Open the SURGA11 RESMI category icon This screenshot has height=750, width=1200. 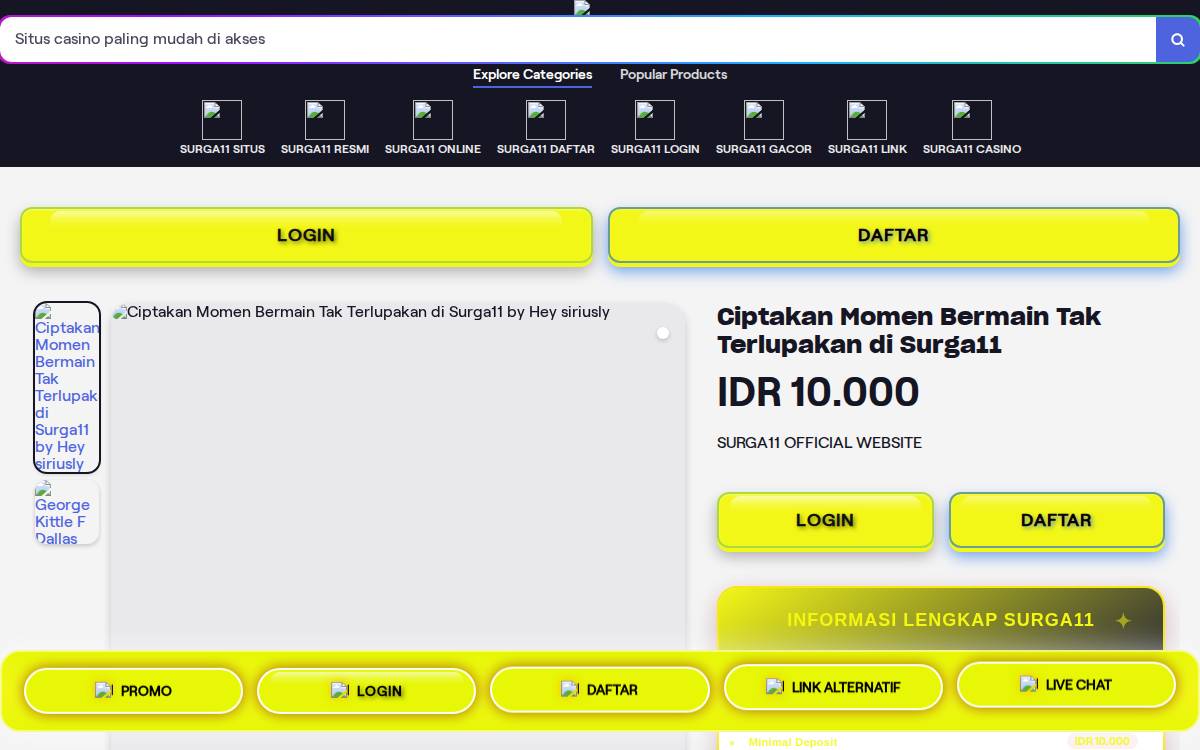click(325, 120)
